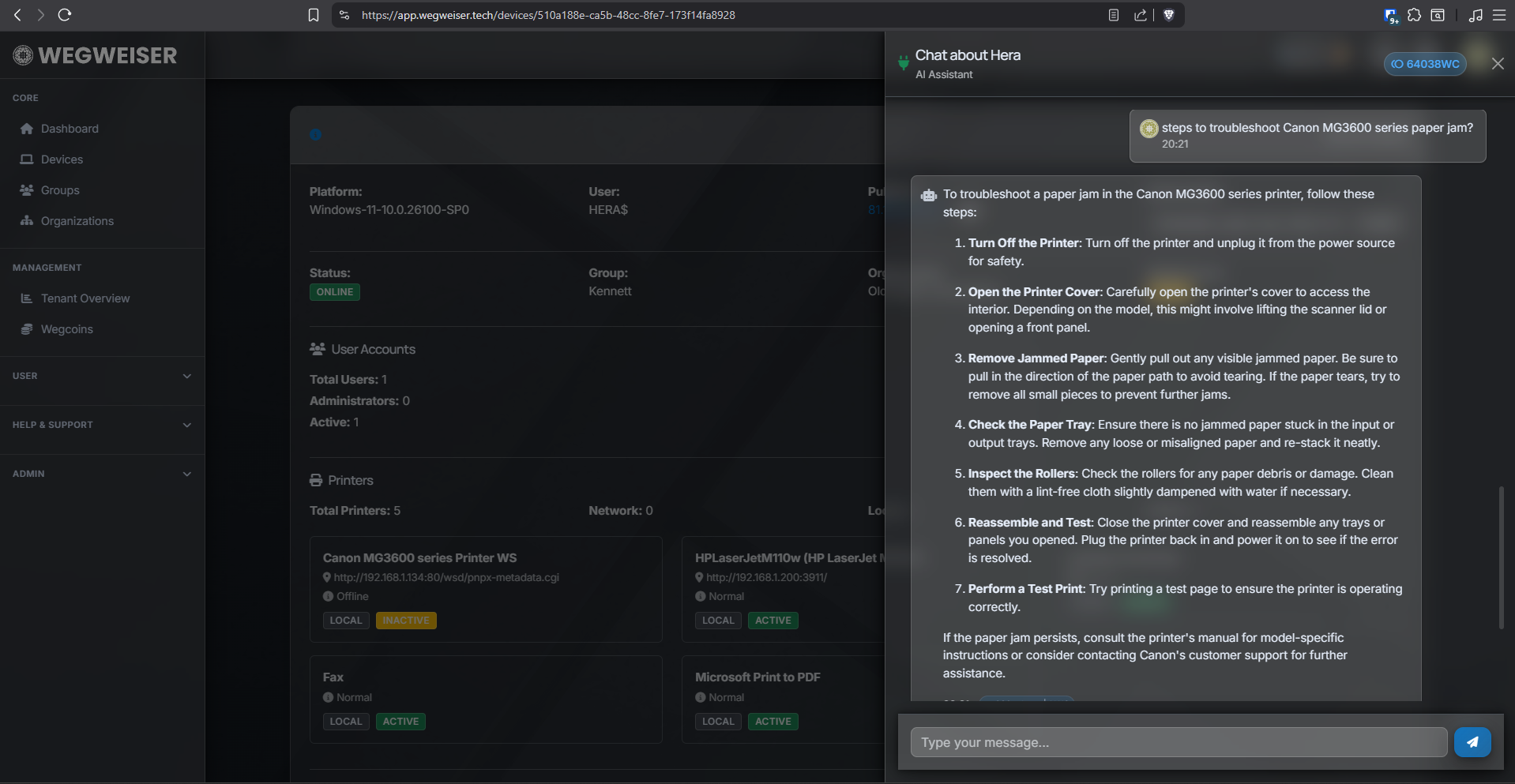Expand the ADMIN sidebar section
The image size is (1515, 784).
coord(102,474)
